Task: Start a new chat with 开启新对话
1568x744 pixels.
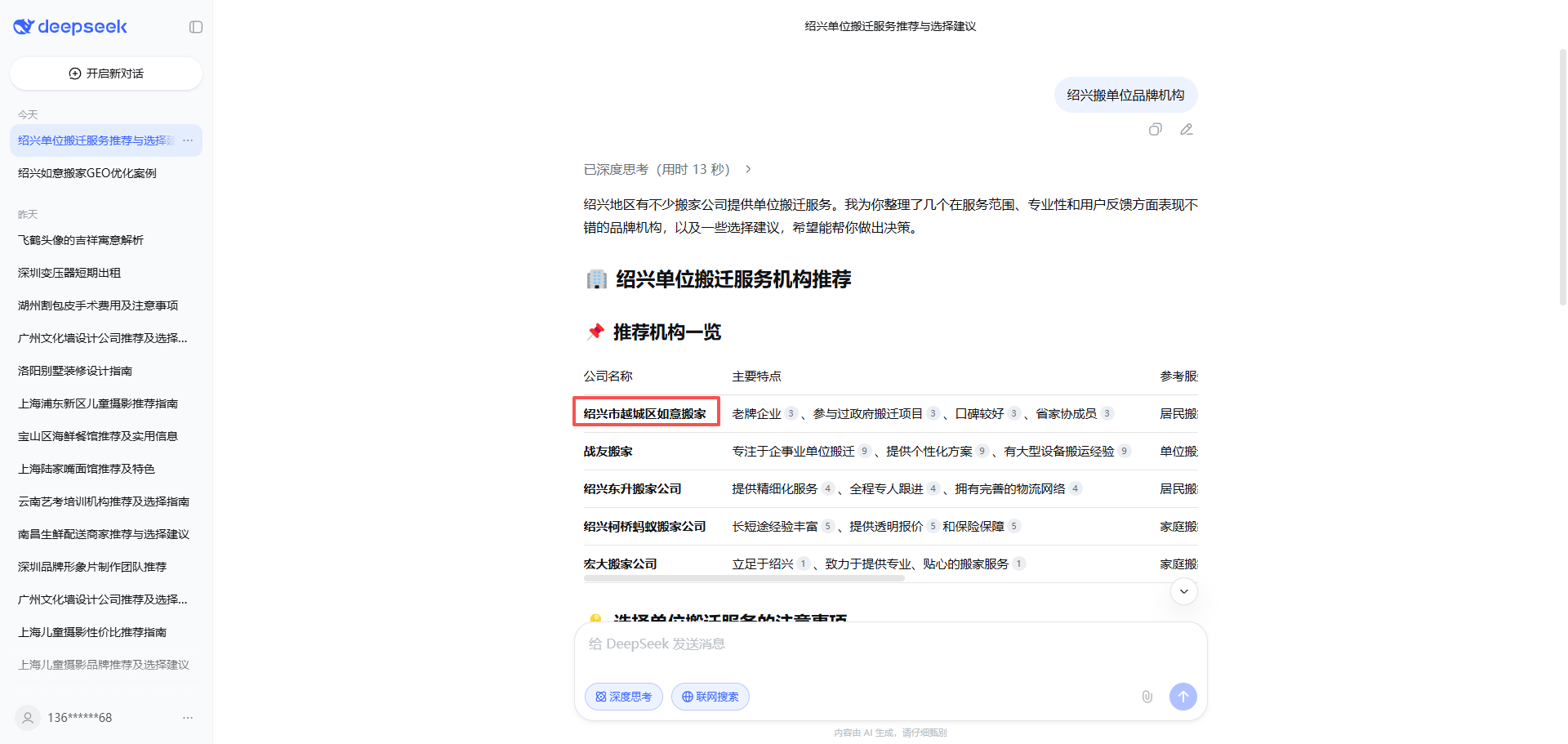Action: tap(106, 74)
